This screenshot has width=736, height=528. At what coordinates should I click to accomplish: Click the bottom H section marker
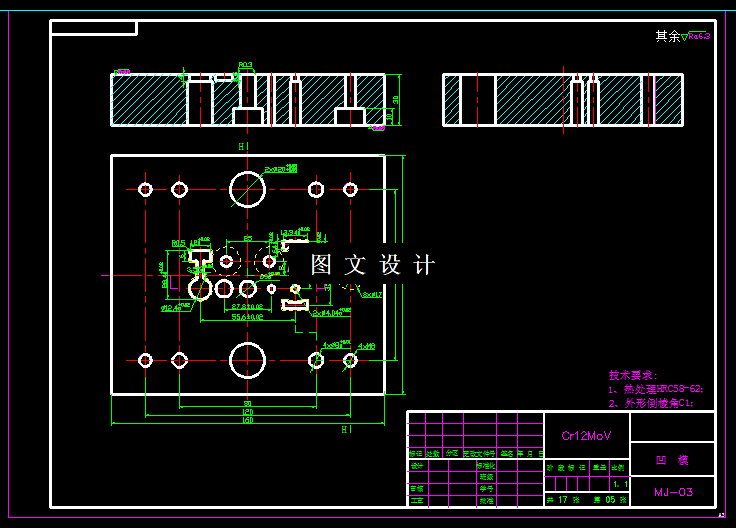[x=344, y=429]
